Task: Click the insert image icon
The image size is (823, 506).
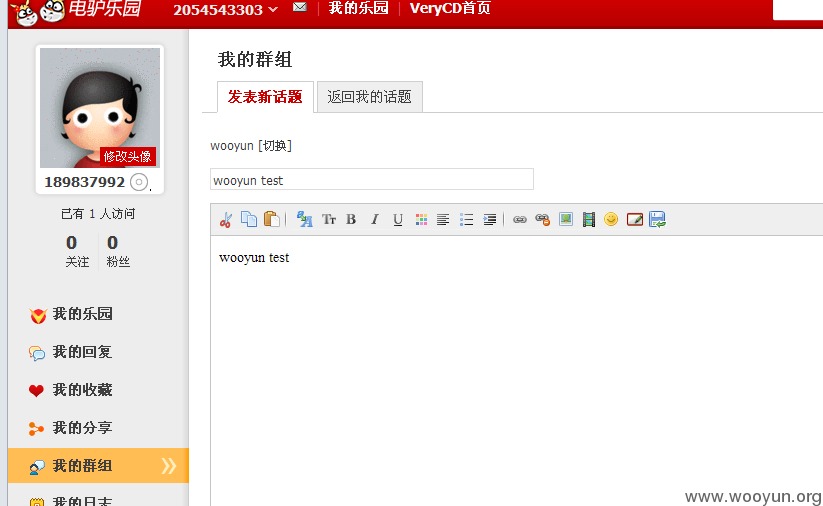Action: click(566, 219)
